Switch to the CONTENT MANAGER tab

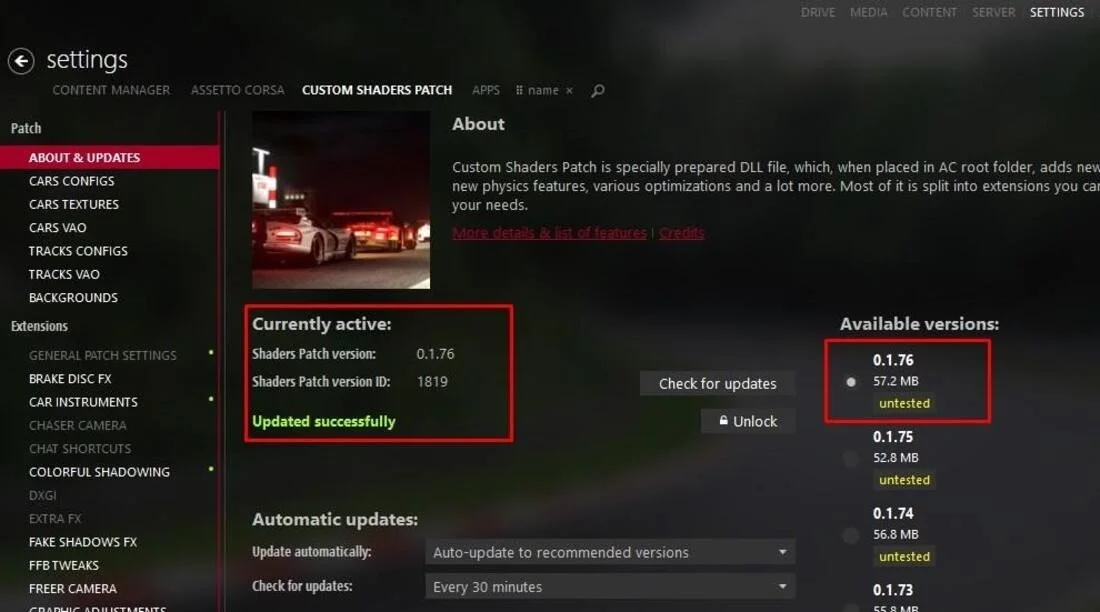[111, 90]
